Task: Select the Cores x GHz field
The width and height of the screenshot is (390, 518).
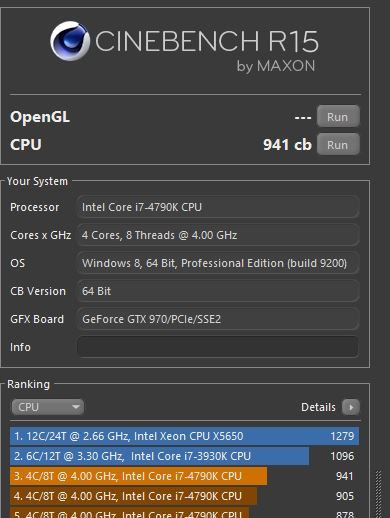Action: click(x=218, y=235)
